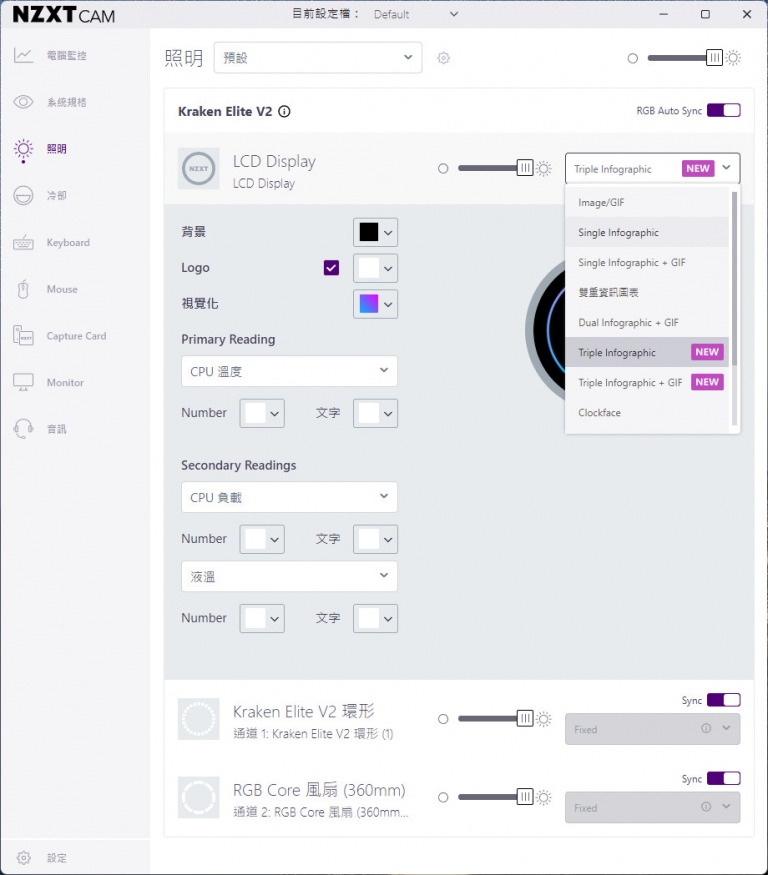This screenshot has width=768, height=875.
Task: Open the Secondary Readings CPU load dropdown
Action: point(289,497)
